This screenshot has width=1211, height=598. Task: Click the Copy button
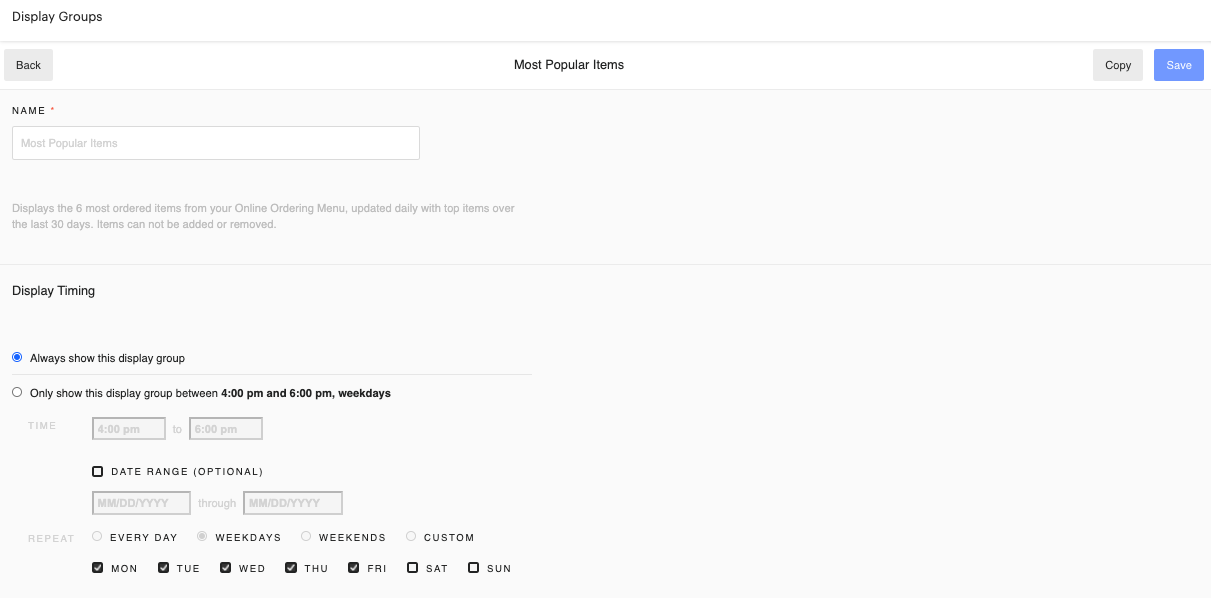pos(1118,65)
